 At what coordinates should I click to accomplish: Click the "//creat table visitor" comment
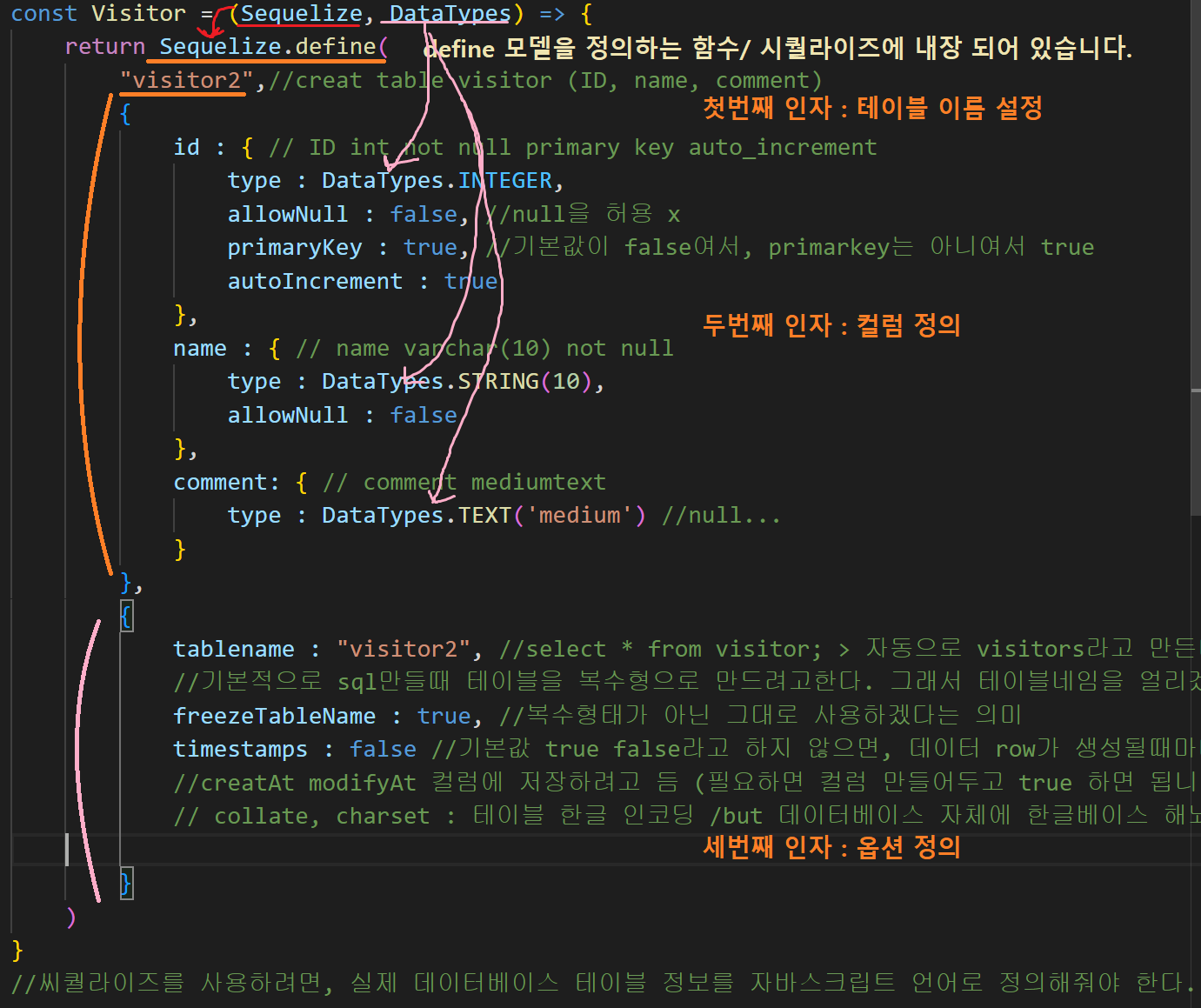click(544, 80)
